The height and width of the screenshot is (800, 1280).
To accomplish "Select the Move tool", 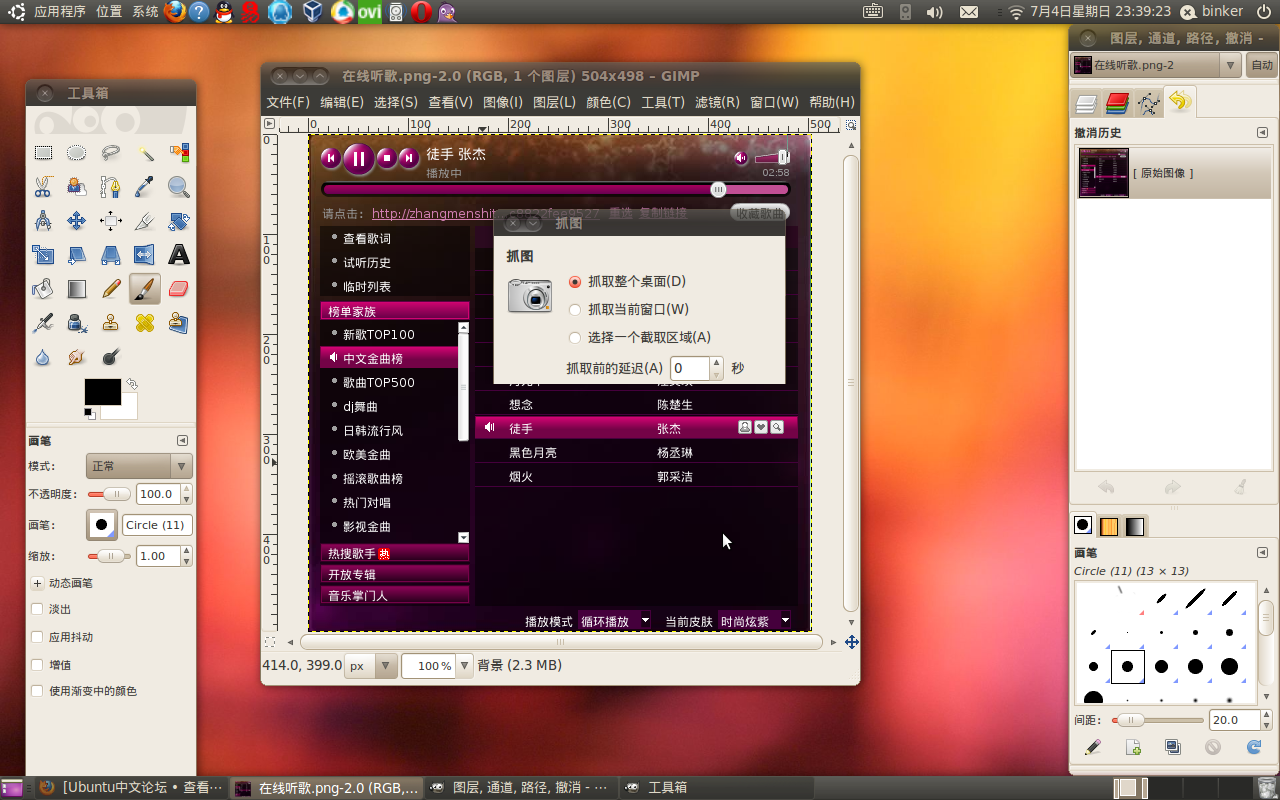I will coord(77,221).
